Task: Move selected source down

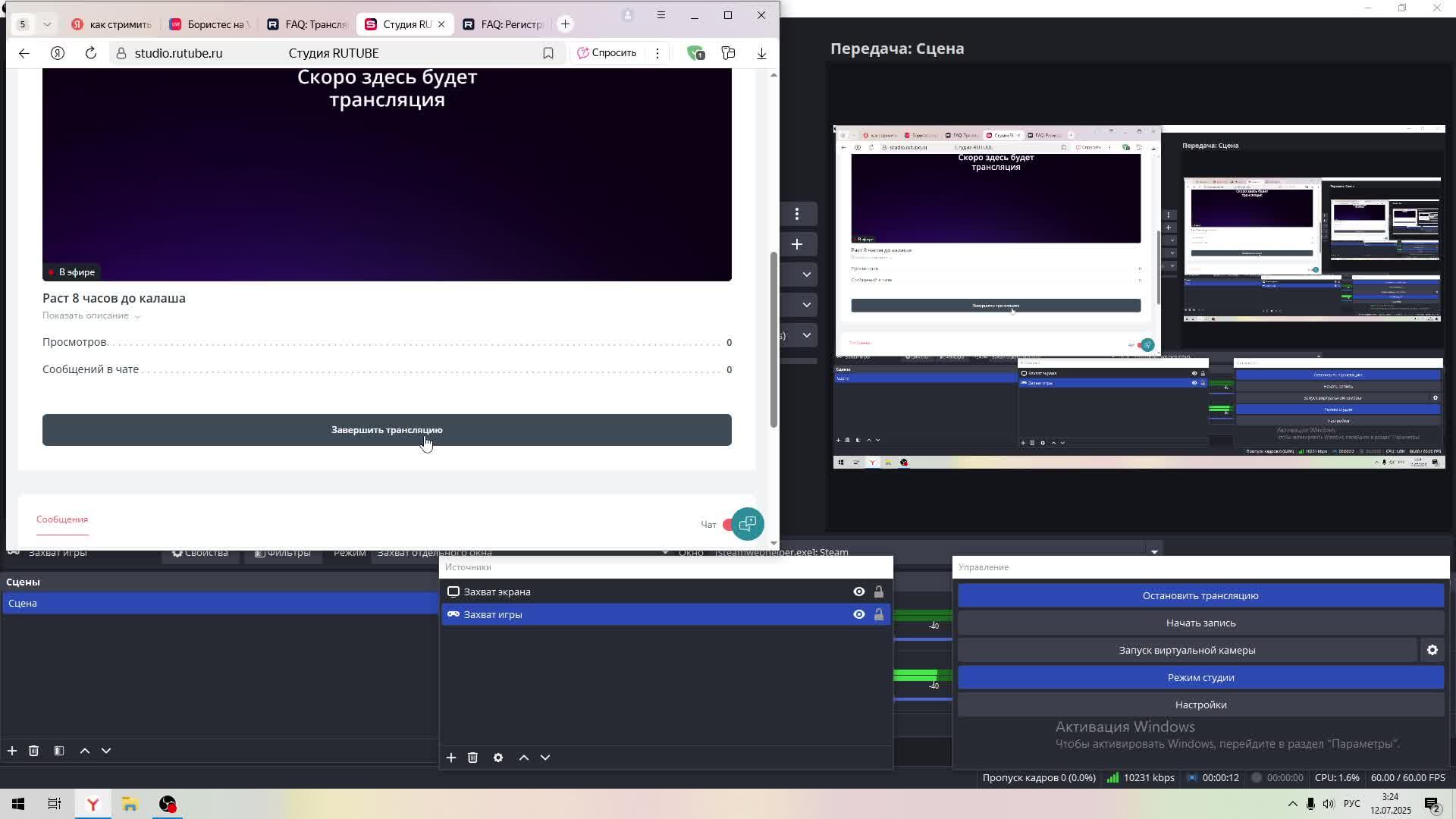Action: (545, 758)
